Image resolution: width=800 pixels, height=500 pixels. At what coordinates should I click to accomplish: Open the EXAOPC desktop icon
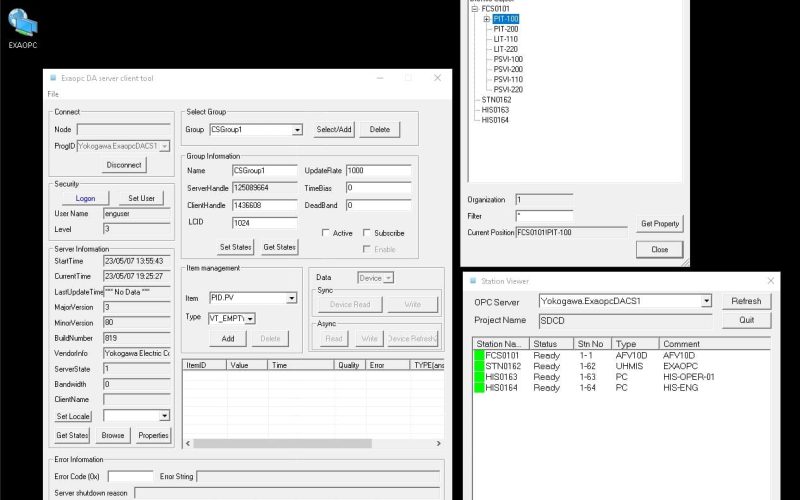point(22,29)
